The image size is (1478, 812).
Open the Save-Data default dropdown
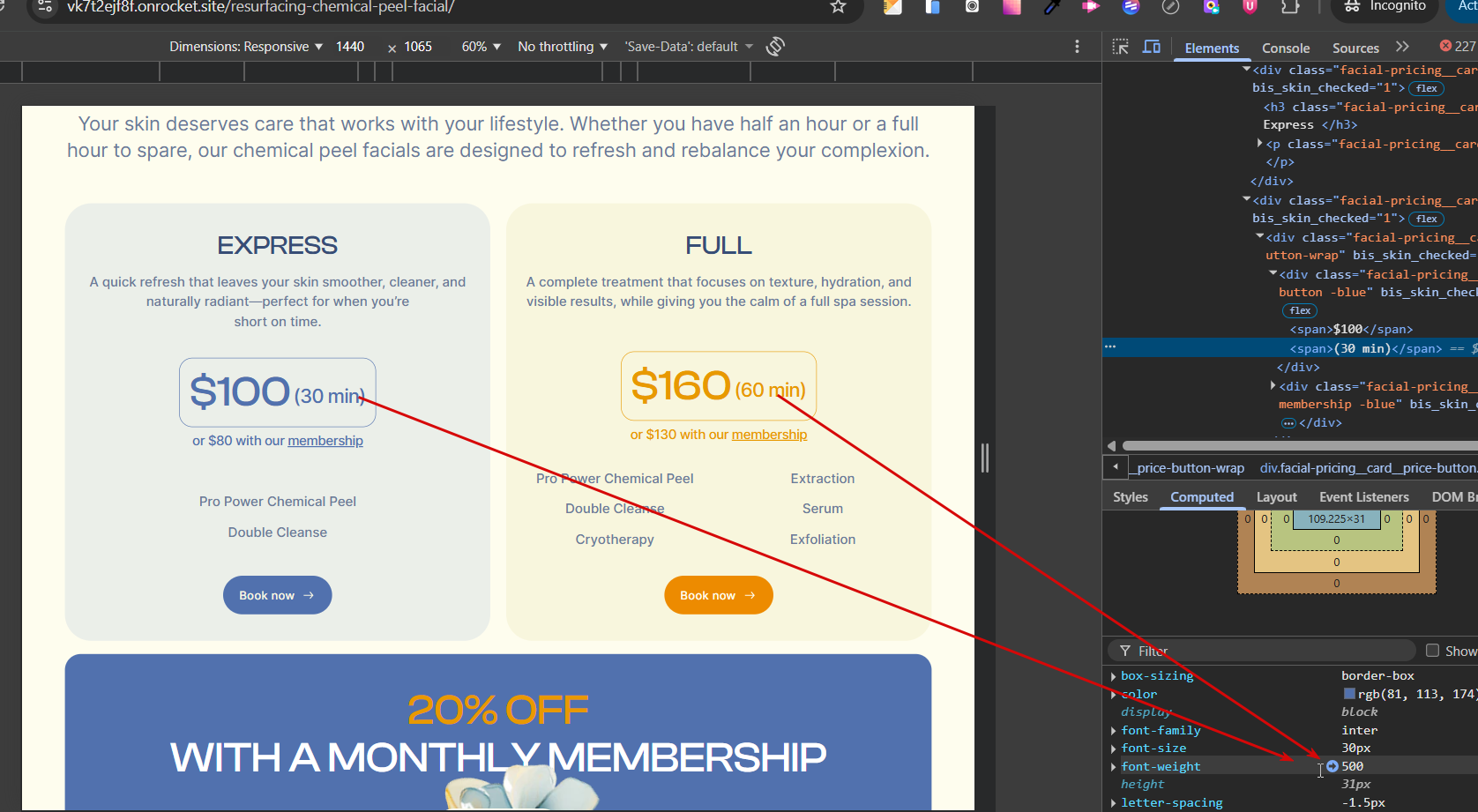click(689, 47)
